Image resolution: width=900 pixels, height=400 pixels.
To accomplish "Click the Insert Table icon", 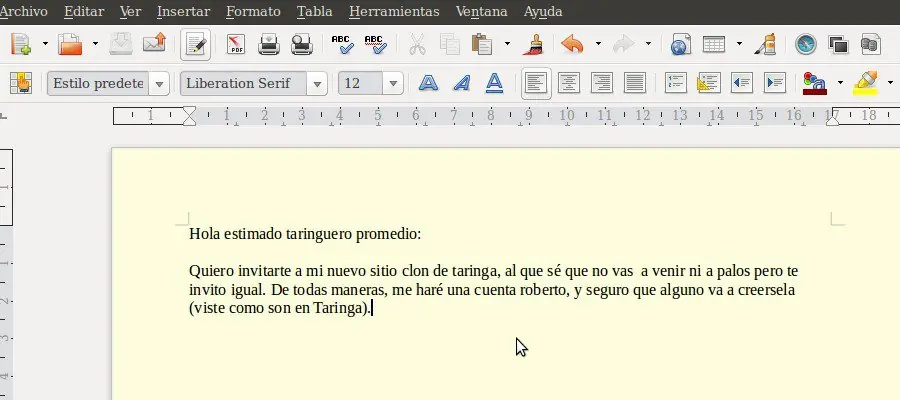I will tap(714, 44).
